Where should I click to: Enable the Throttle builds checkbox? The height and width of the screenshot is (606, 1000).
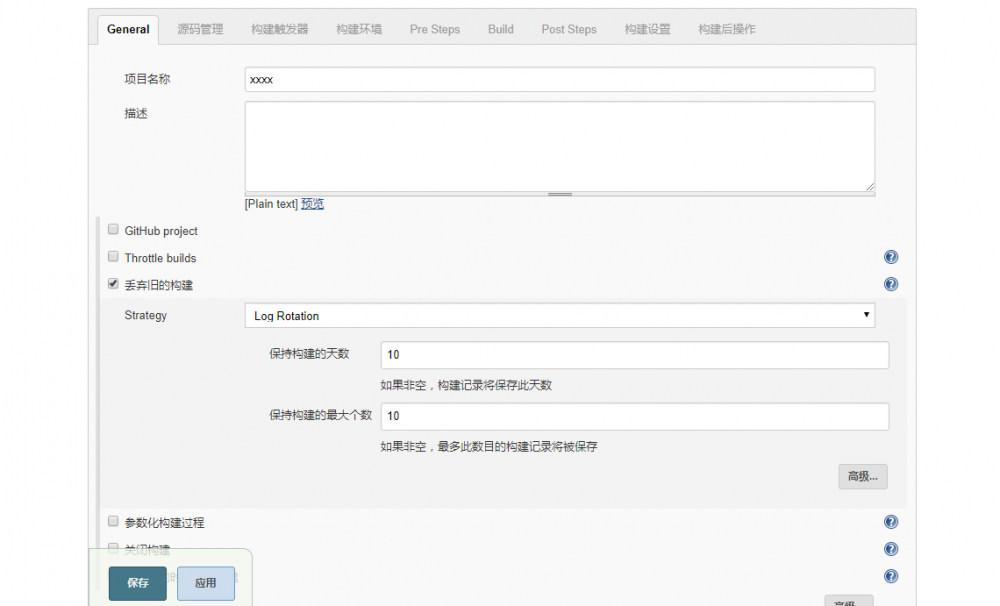[x=113, y=256]
